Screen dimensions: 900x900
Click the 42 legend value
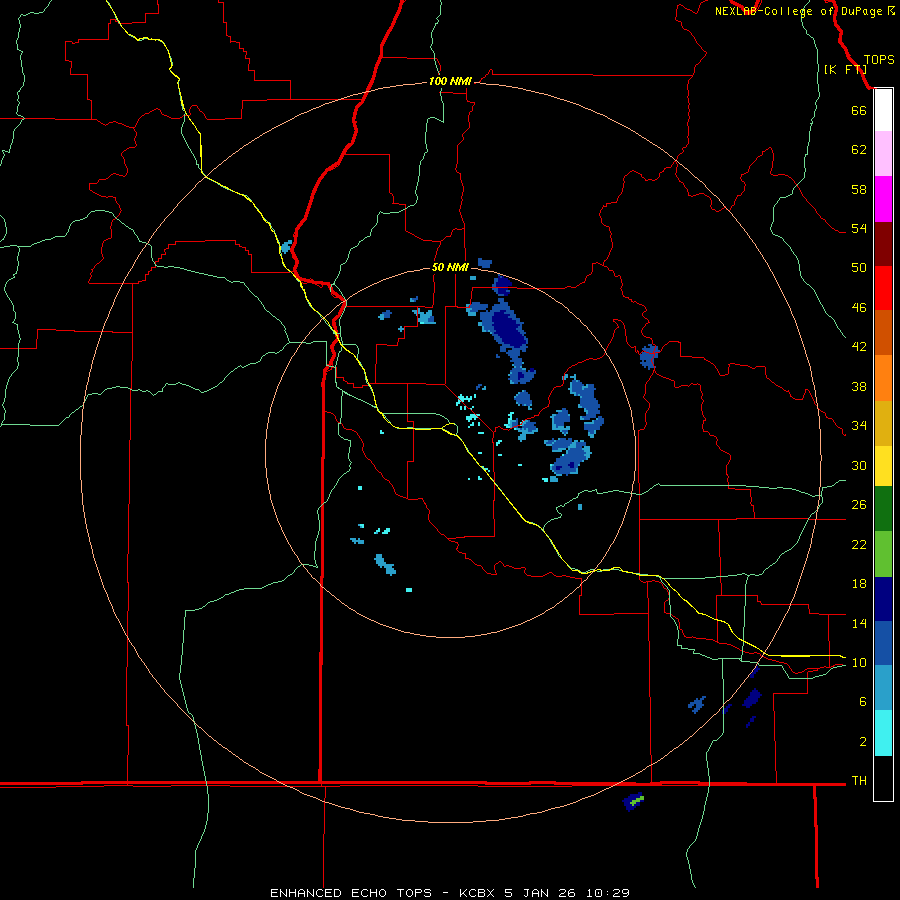click(x=859, y=347)
